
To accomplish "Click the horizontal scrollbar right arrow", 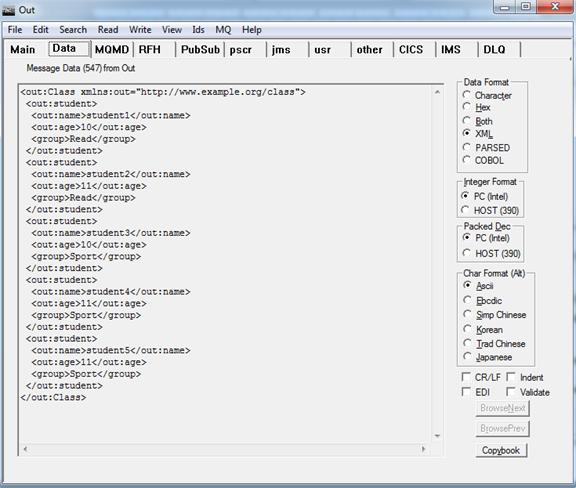I will pyautogui.click(x=424, y=449).
